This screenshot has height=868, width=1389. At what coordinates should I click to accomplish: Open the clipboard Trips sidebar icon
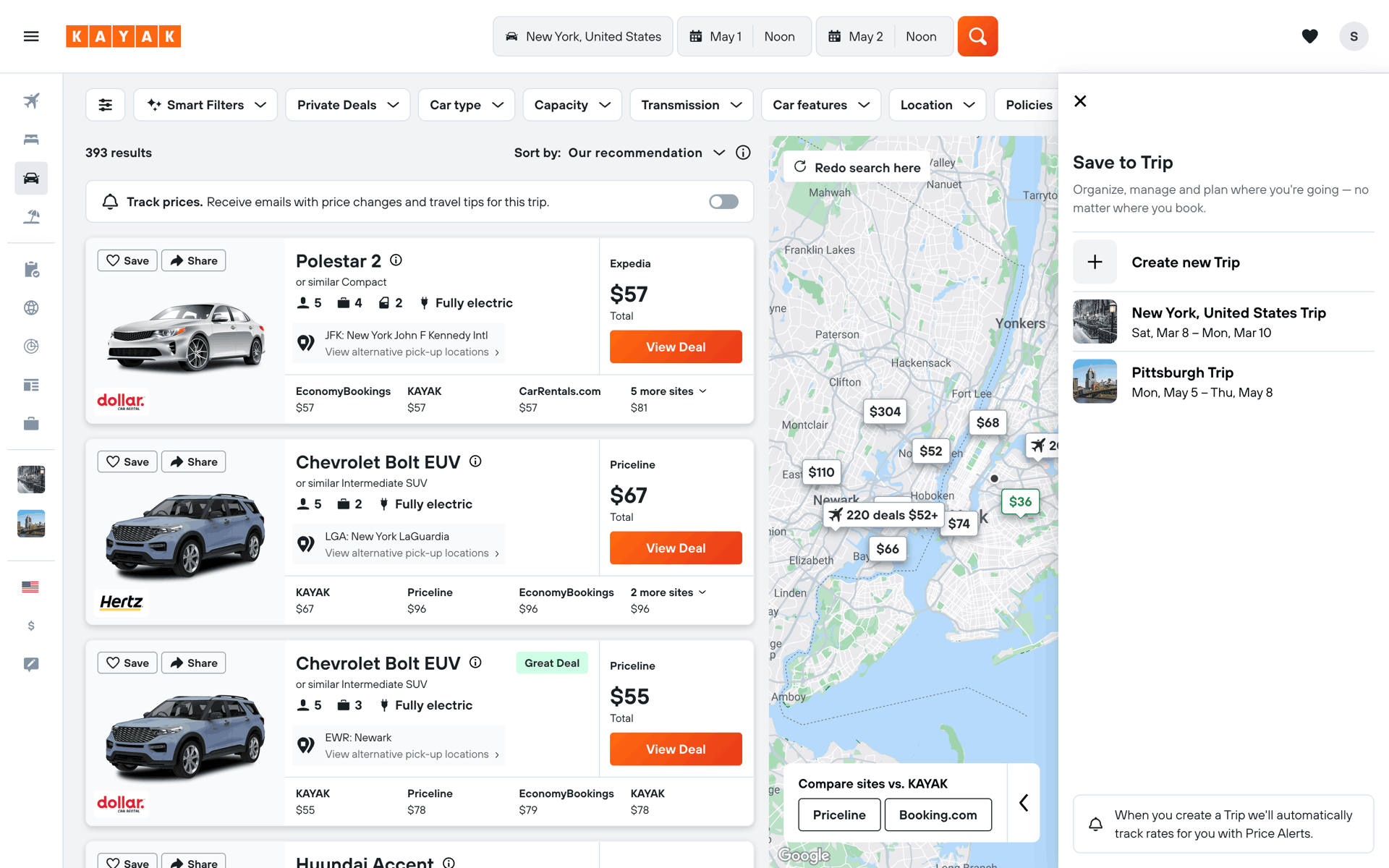(31, 269)
